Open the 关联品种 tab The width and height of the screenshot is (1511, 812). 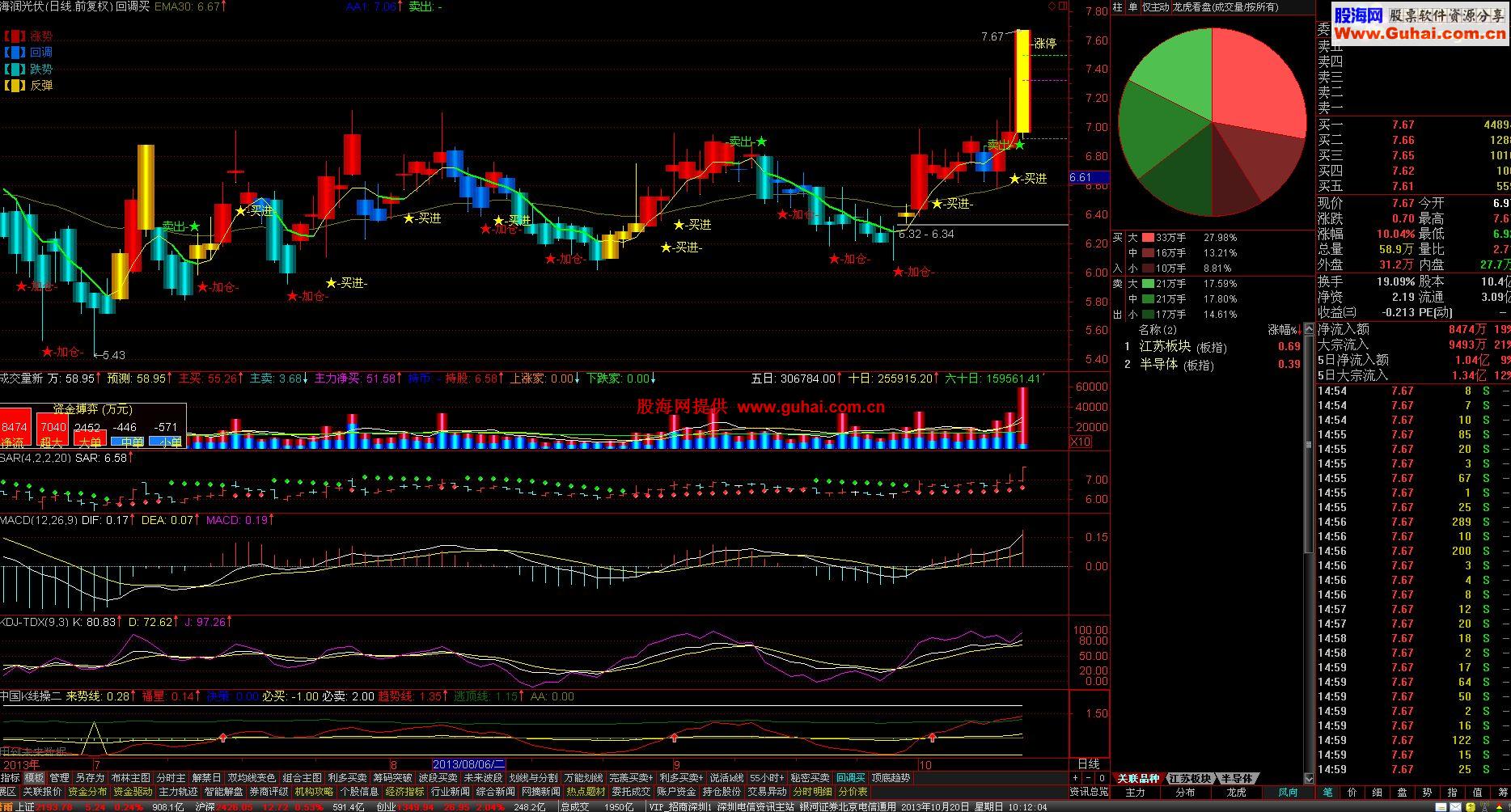[1138, 778]
